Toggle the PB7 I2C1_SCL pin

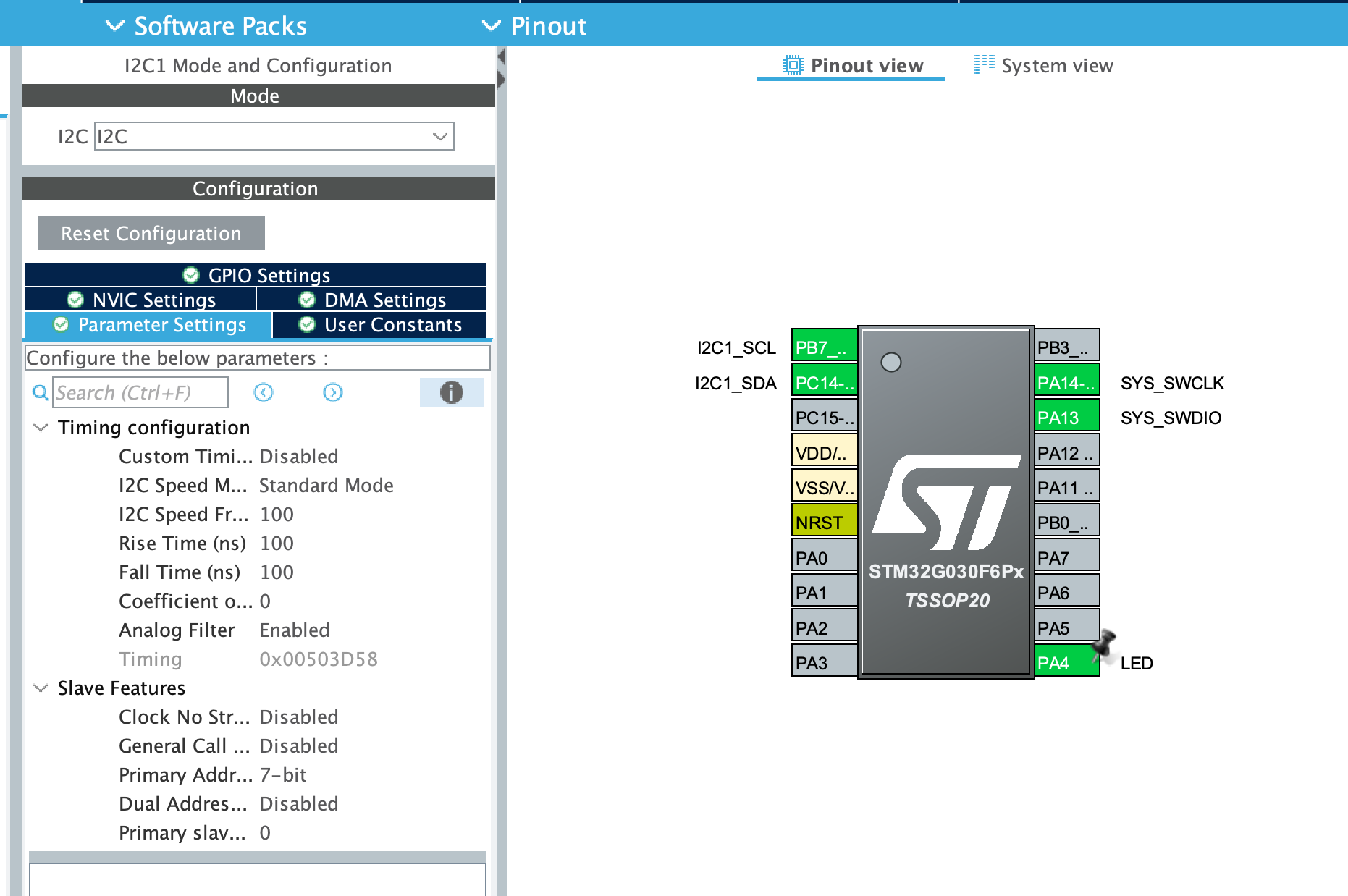point(823,347)
